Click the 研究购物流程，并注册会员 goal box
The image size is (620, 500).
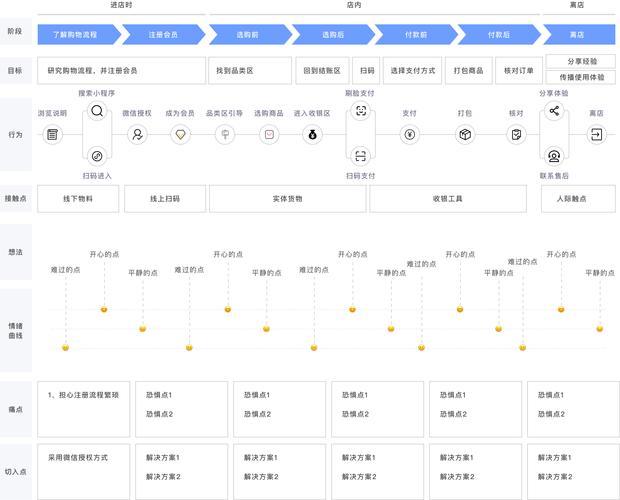(x=121, y=71)
